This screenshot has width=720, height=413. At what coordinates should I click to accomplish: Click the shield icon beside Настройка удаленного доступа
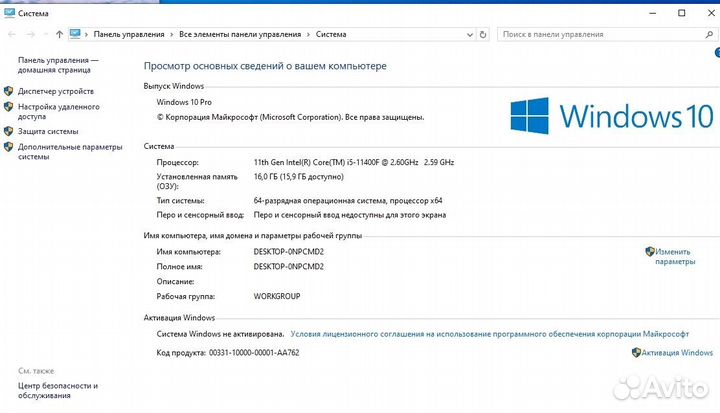(x=8, y=107)
